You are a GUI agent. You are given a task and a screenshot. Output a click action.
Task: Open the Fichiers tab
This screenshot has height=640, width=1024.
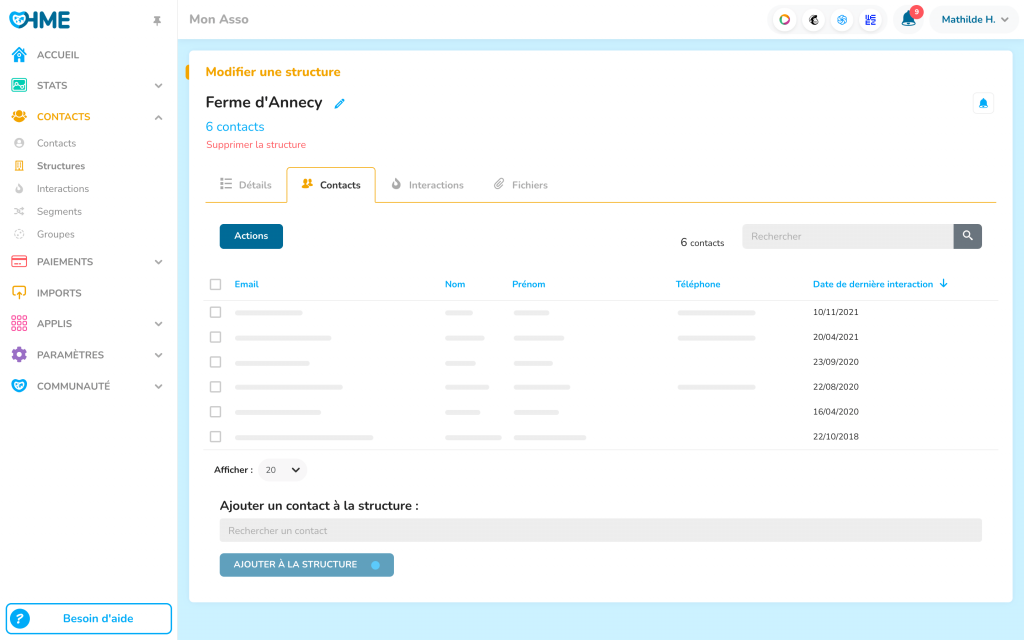coord(521,185)
